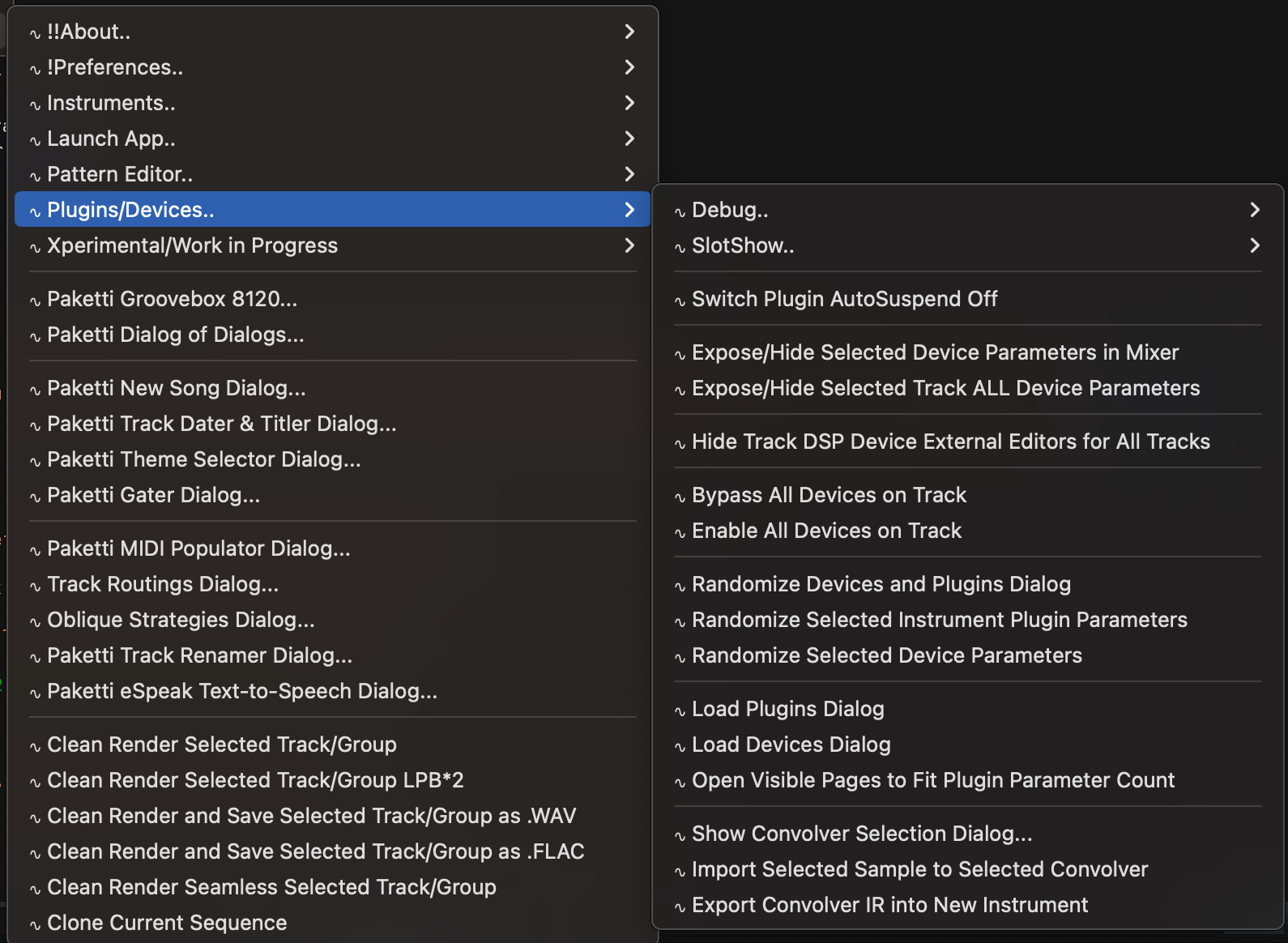Click Show Convolver Selection Dialog

861,834
